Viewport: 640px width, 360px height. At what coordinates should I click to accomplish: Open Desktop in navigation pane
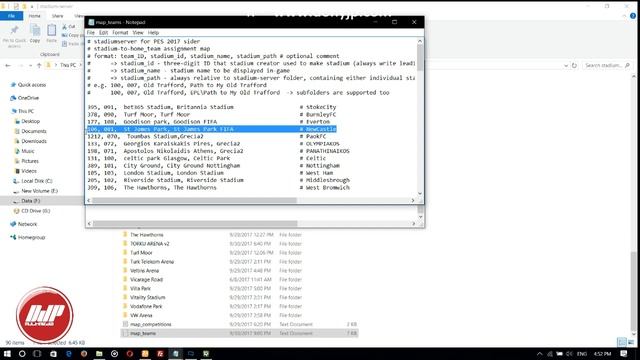tap(30, 121)
